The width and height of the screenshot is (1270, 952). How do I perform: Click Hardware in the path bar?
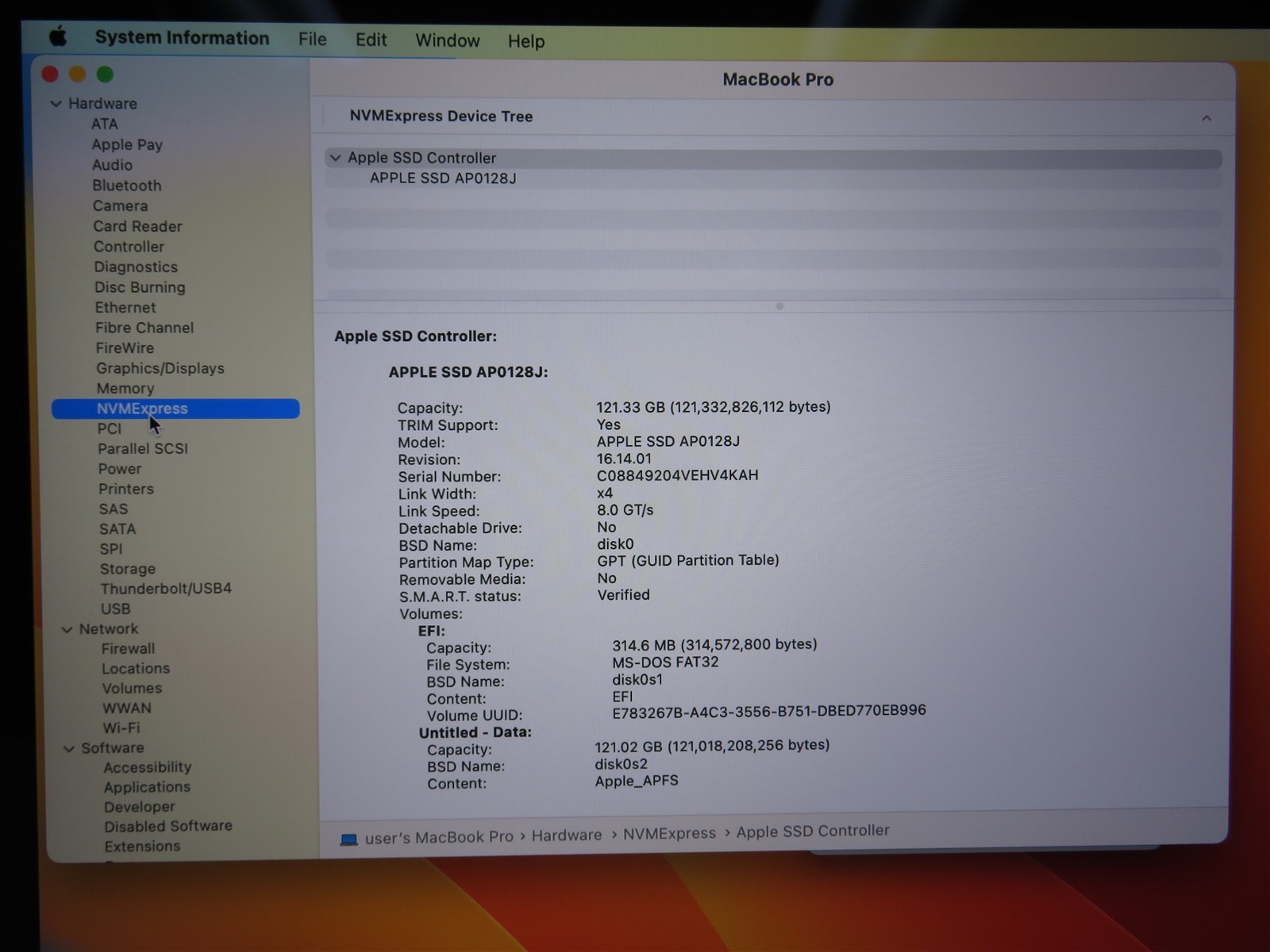567,835
